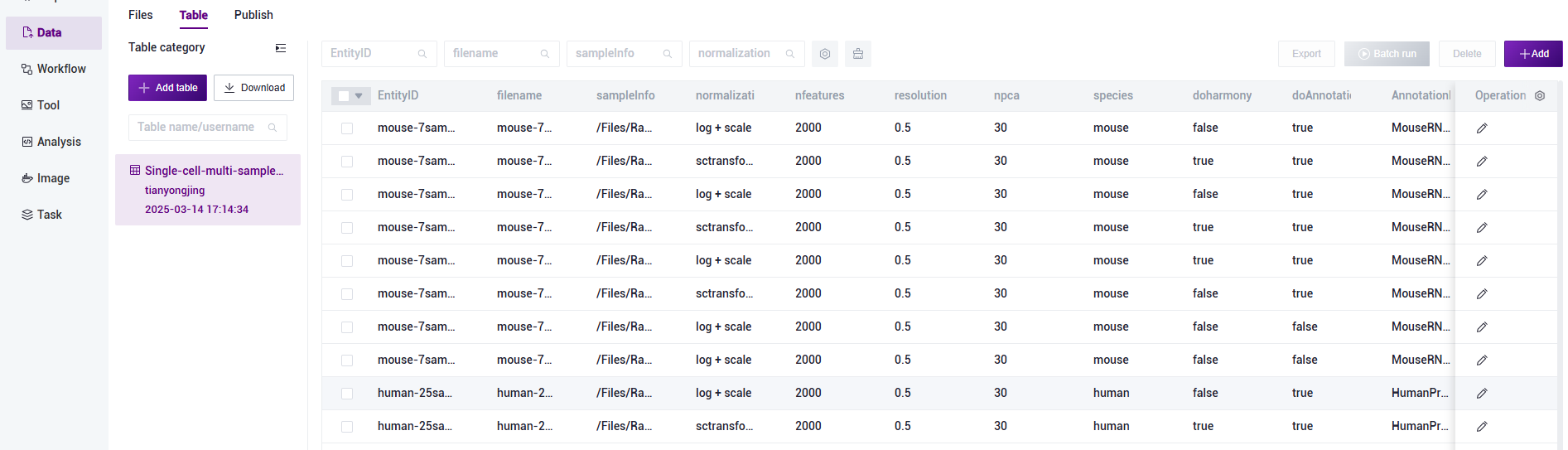Switch to the Publish tab
Screen dimensions: 1568x450
[x=253, y=15]
